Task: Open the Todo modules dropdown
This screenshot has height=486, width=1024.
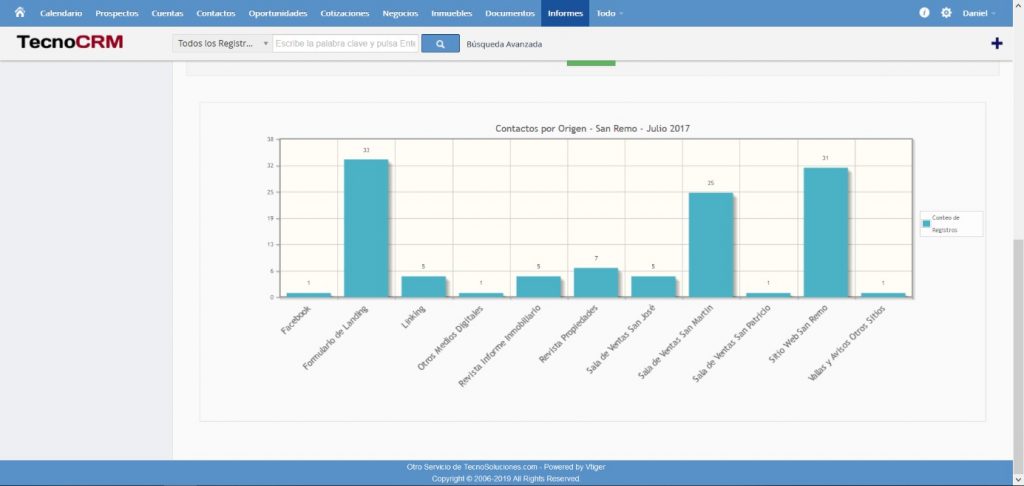Action: pyautogui.click(x=609, y=13)
